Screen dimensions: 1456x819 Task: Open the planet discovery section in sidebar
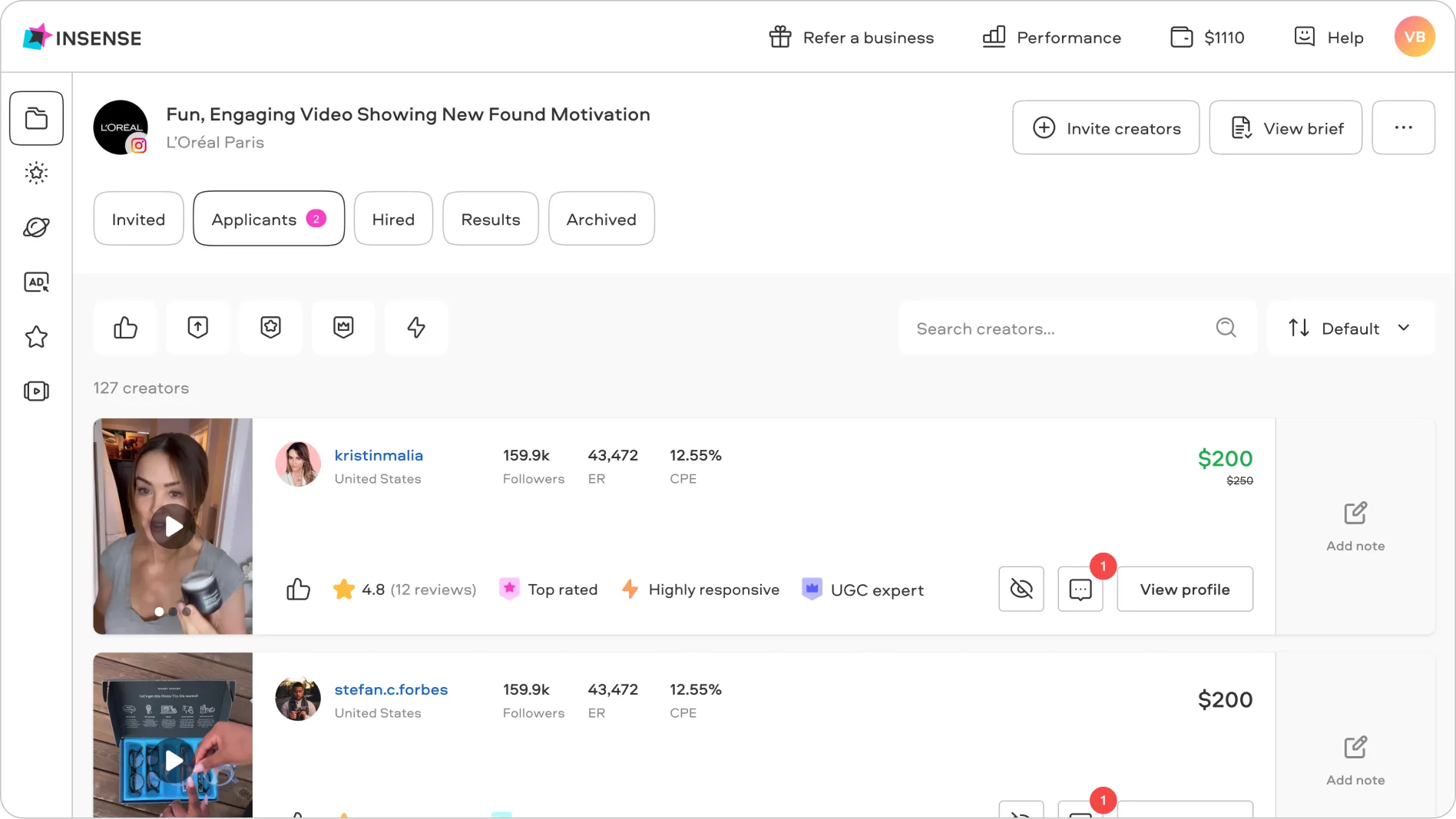pyautogui.click(x=37, y=228)
